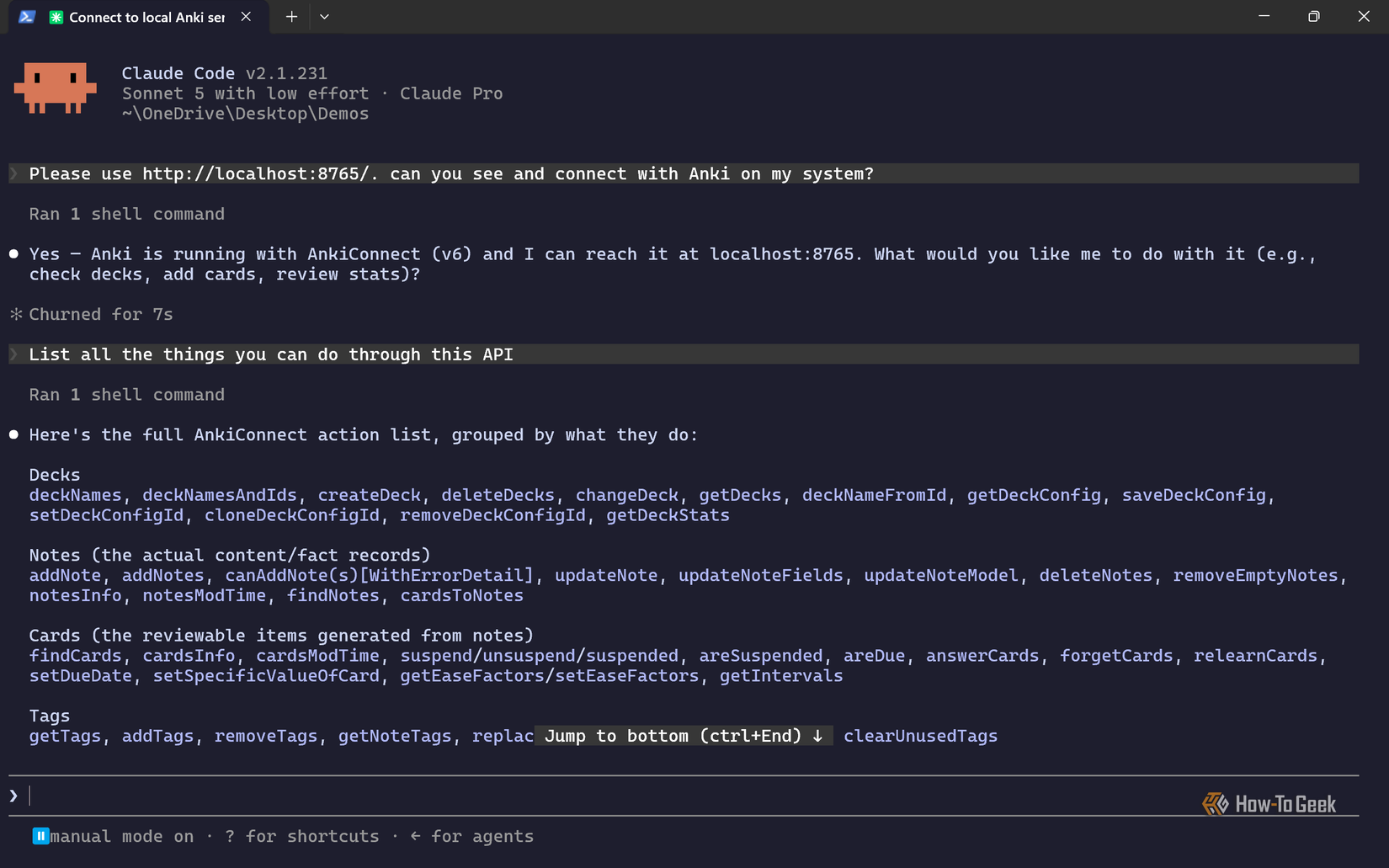
Task: Click the "Claude Code v2.1.231" header
Action: [x=225, y=73]
